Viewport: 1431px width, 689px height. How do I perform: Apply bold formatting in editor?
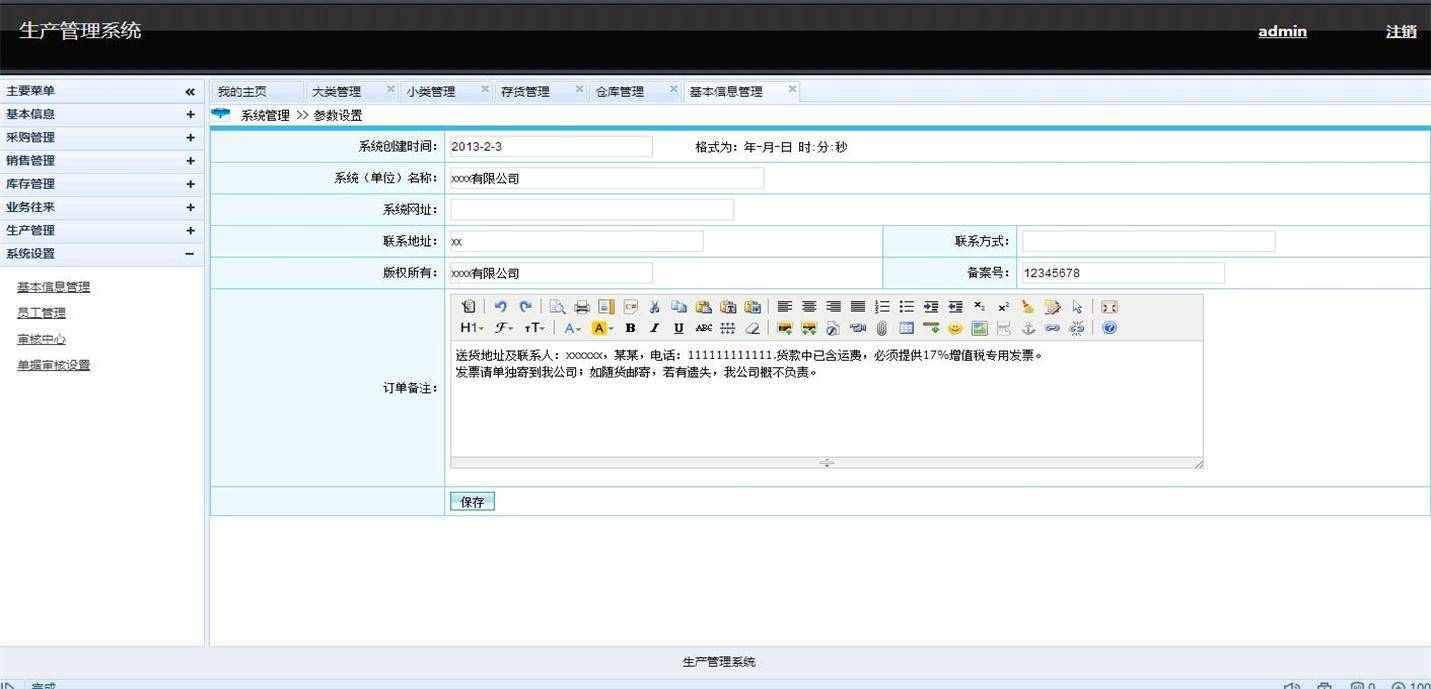point(630,328)
